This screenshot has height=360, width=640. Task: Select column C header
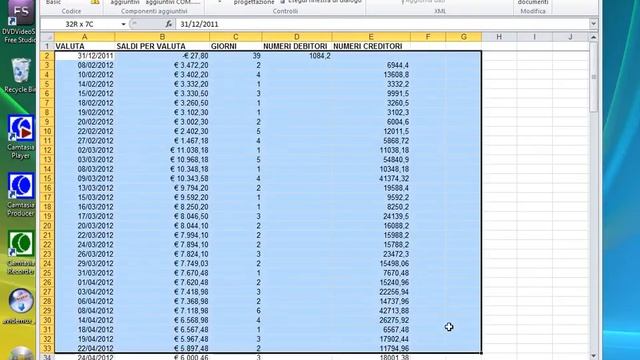point(236,37)
